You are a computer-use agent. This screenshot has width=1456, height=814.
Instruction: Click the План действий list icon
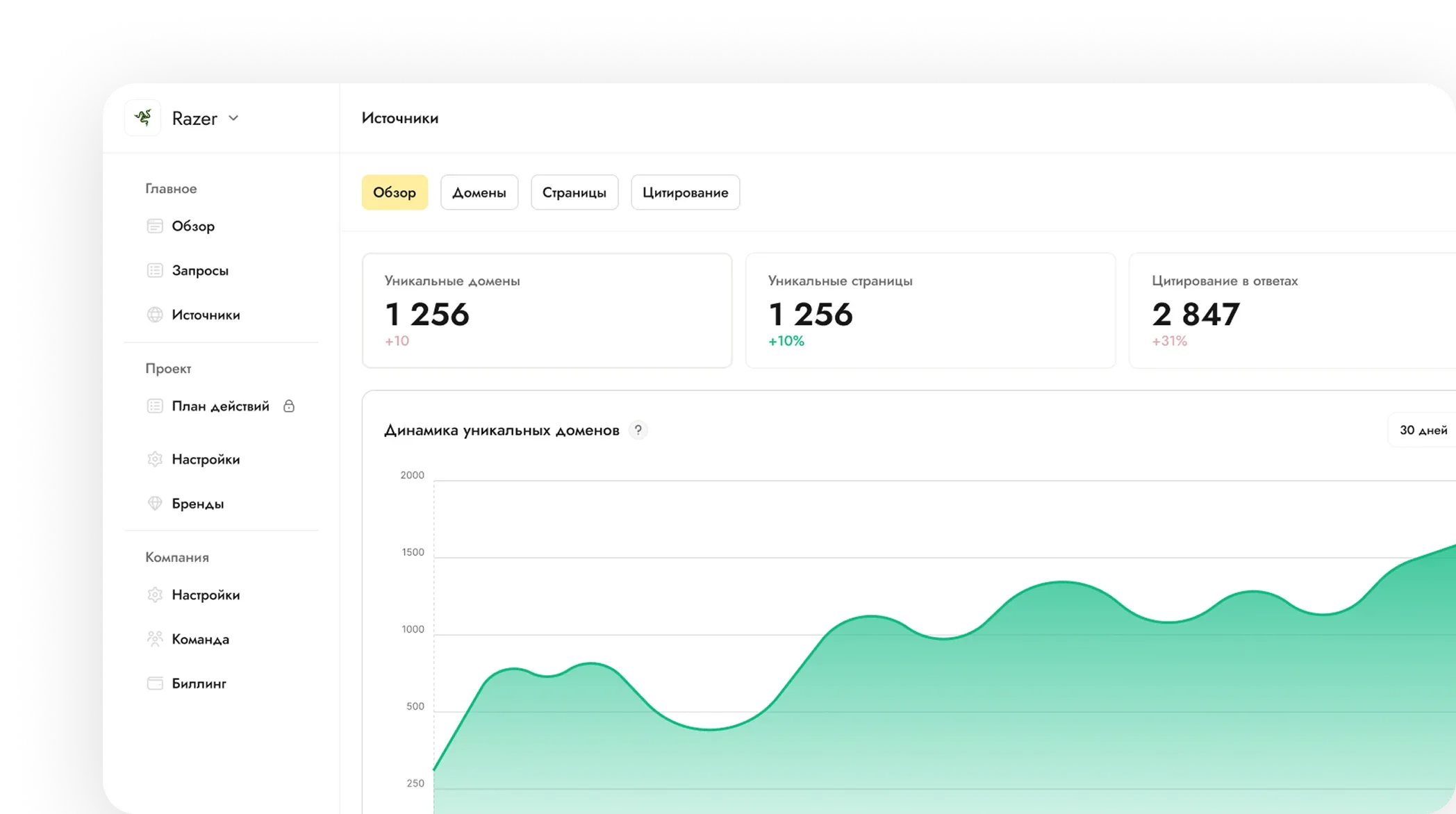pos(155,406)
